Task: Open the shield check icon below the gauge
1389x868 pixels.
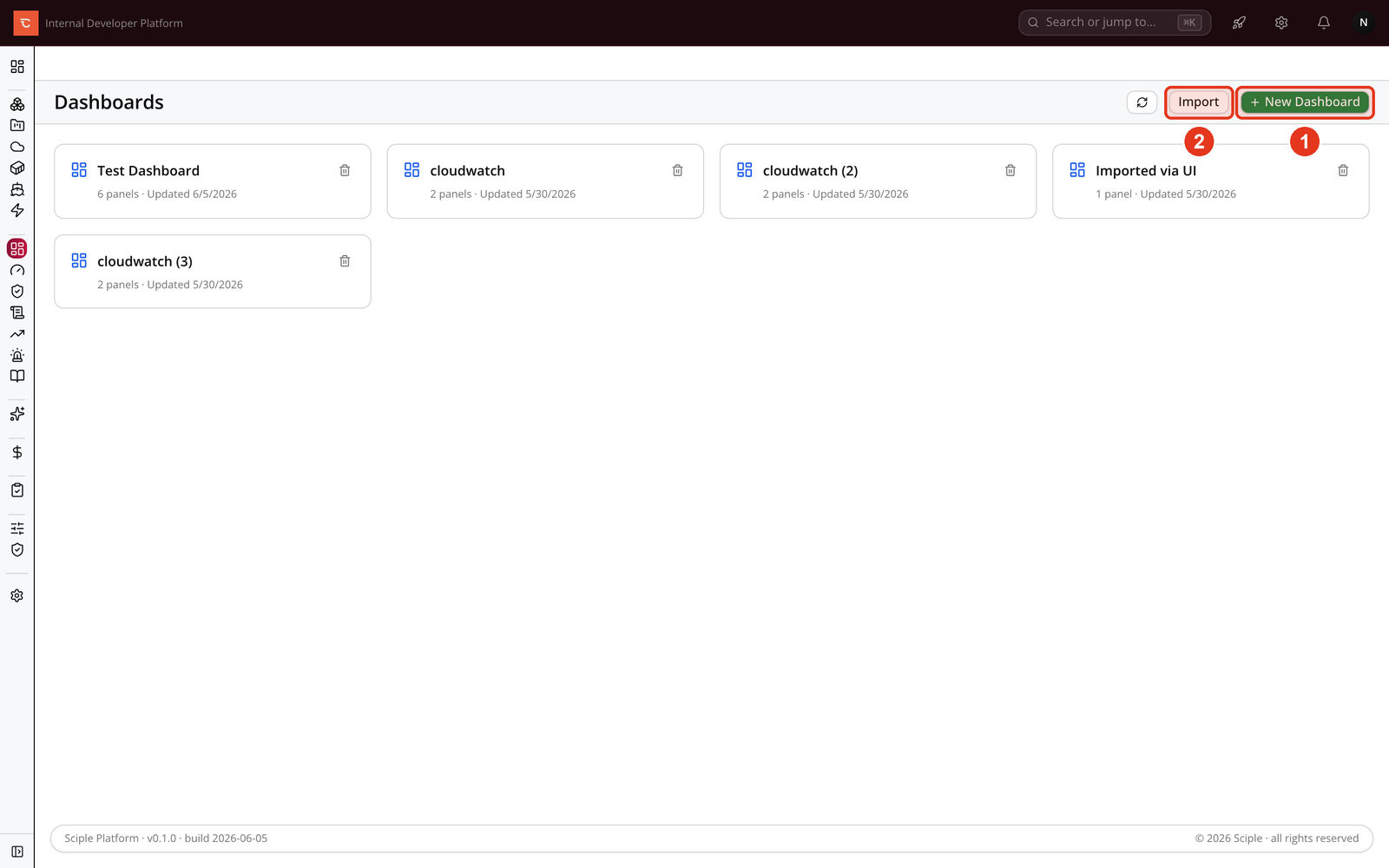Action: click(x=17, y=292)
